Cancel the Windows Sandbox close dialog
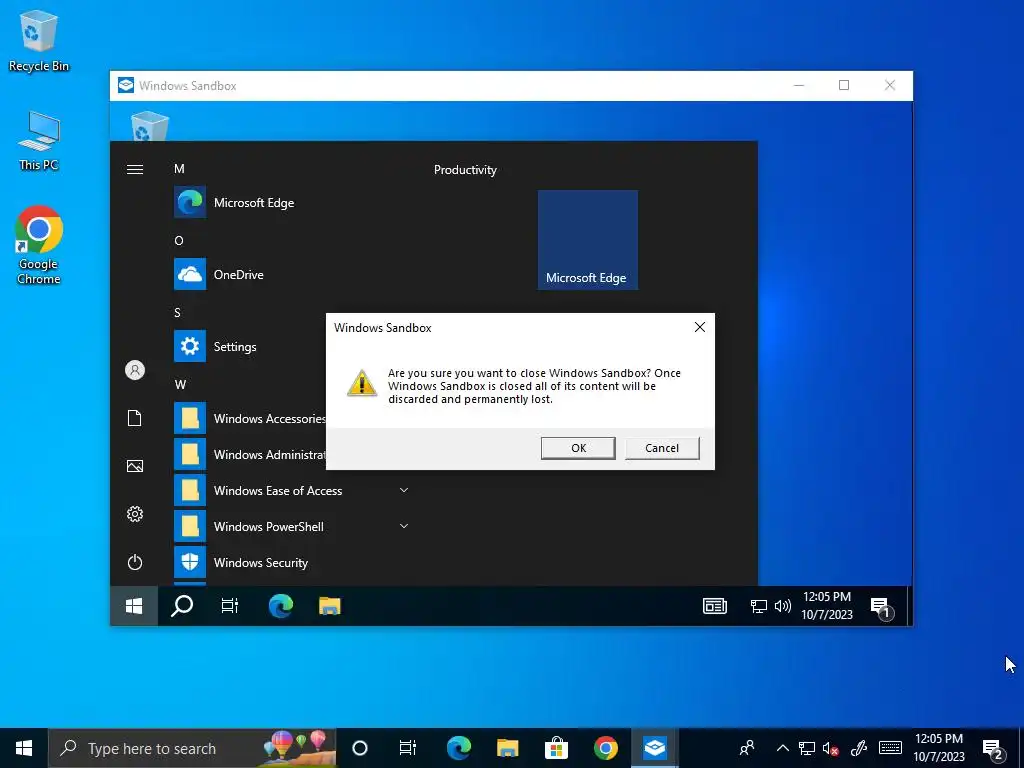Viewport: 1024px width, 768px height. coord(662,448)
